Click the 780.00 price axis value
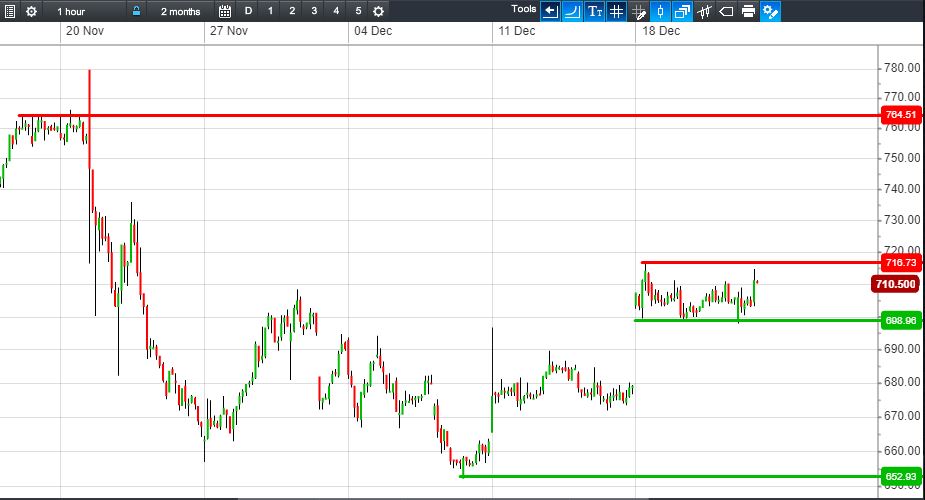This screenshot has height=500, width=925. pyautogui.click(x=902, y=68)
